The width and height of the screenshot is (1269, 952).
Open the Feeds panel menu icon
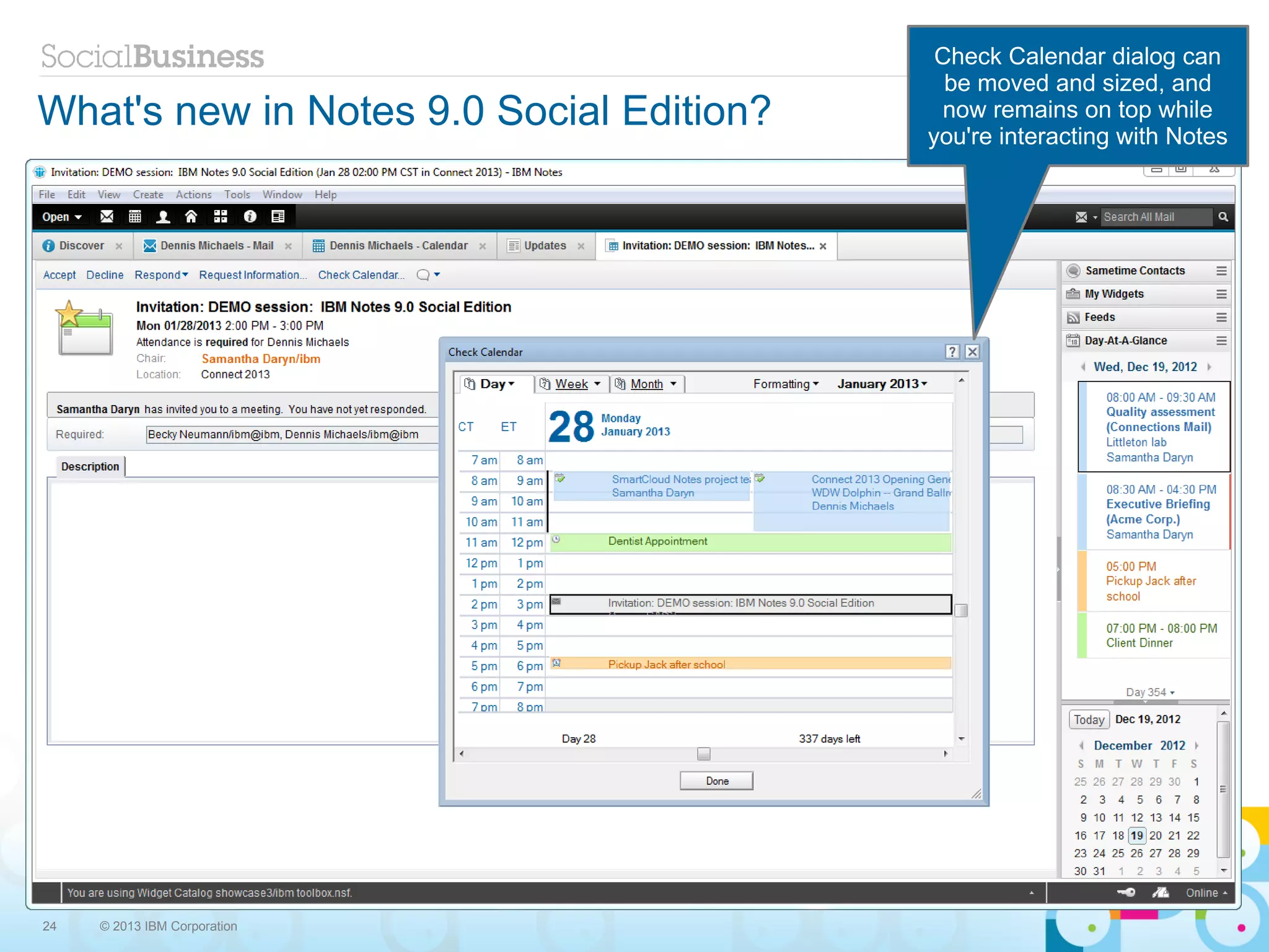click(1221, 317)
